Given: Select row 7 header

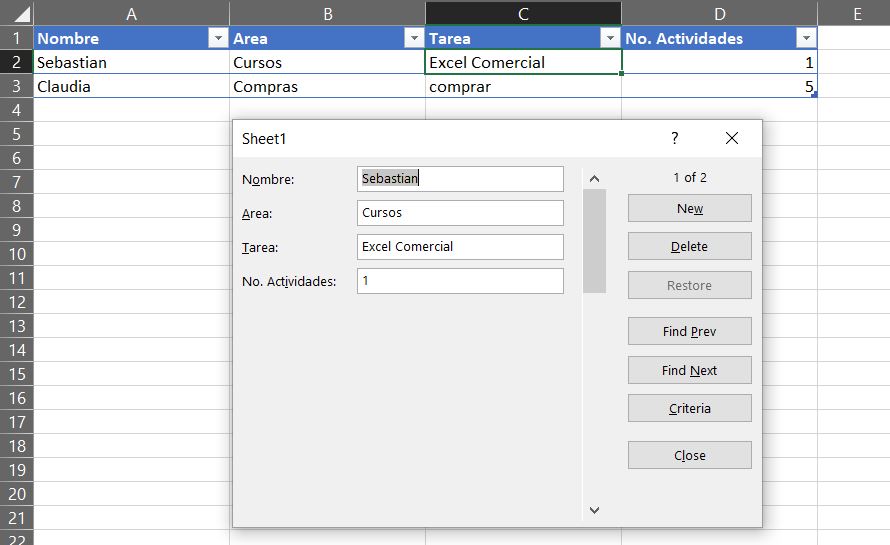Looking at the screenshot, I should click(x=16, y=182).
